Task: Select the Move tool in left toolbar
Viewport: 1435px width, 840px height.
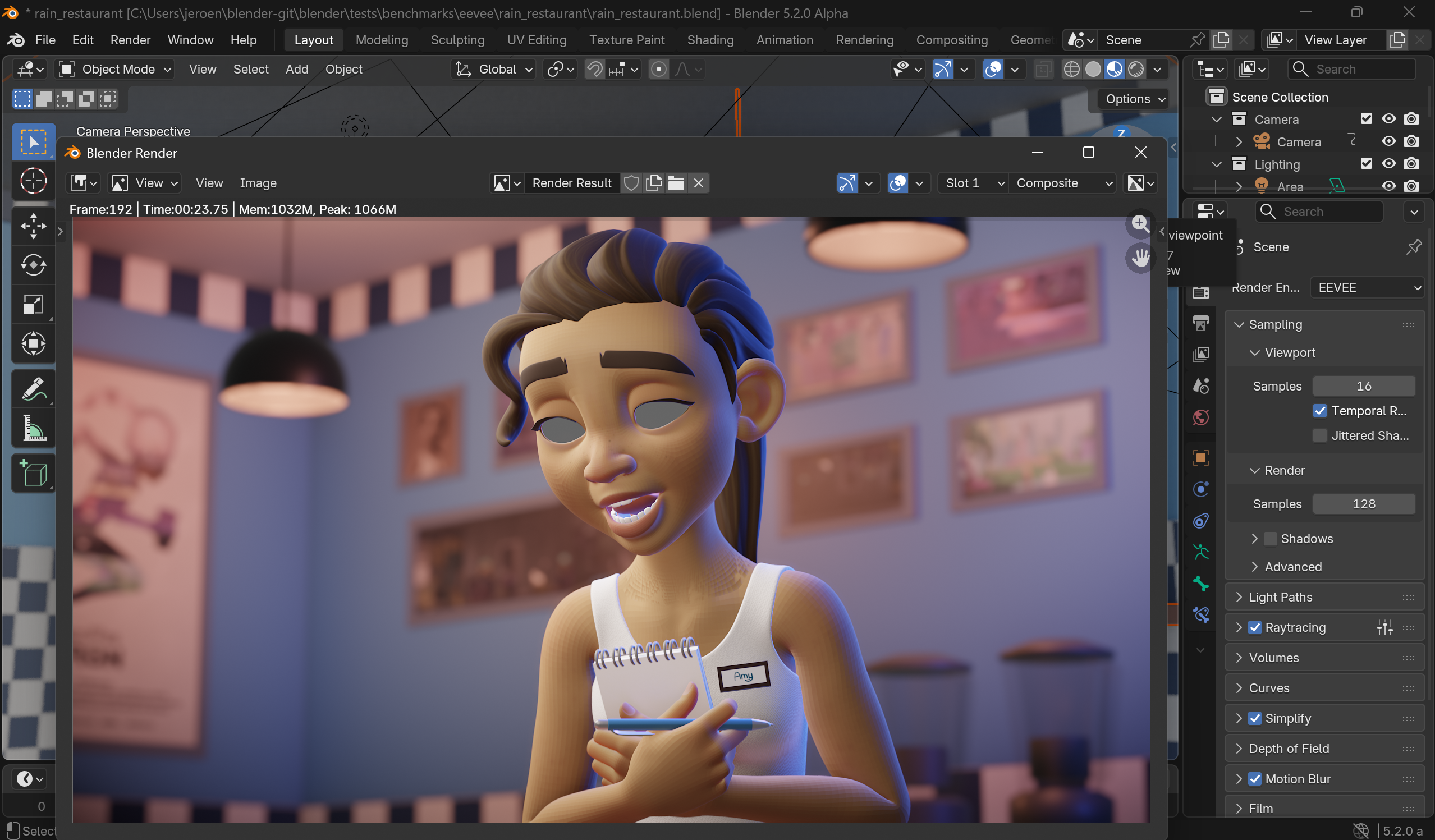Action: (33, 226)
